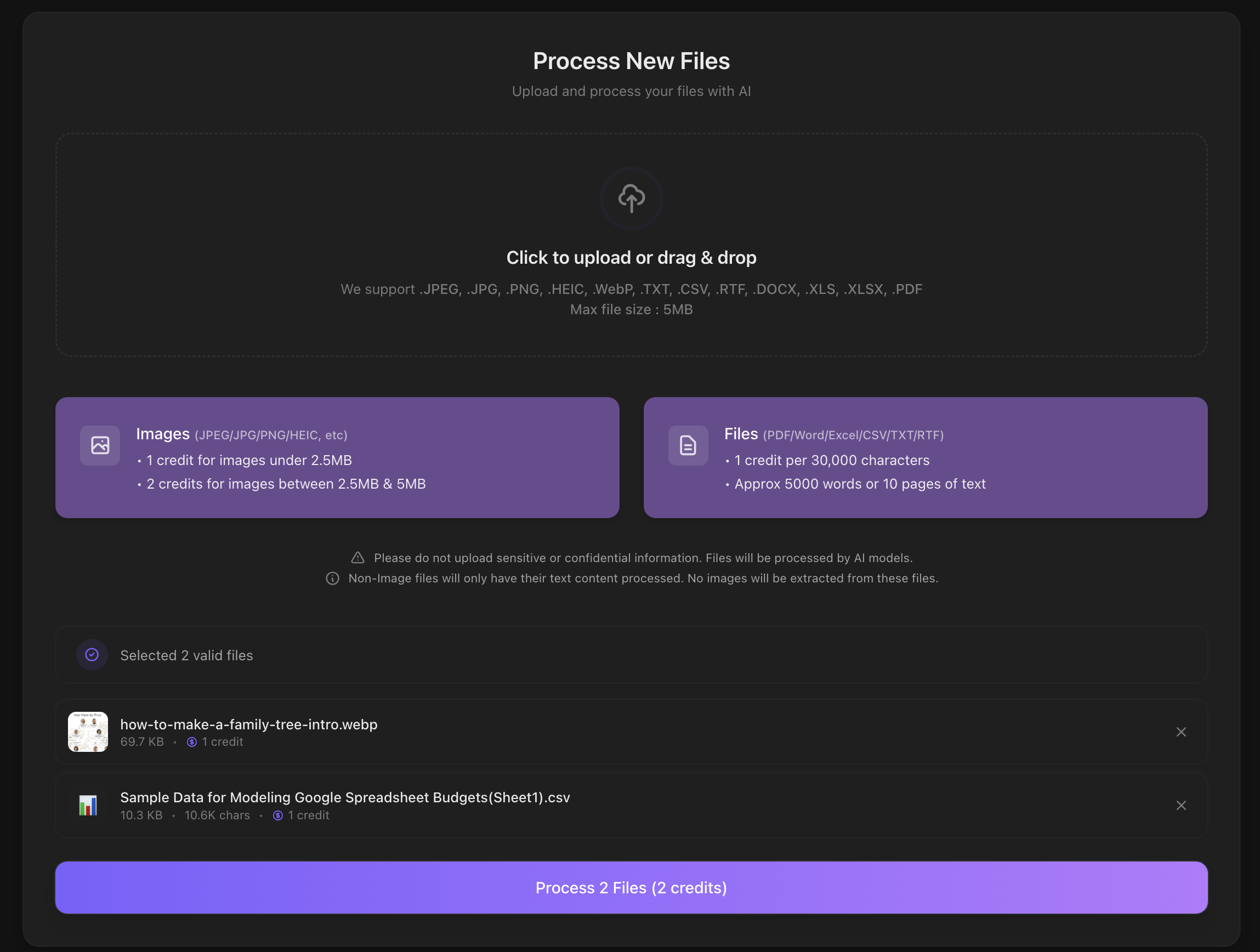Remove the Sample Data spreadsheet file

(1181, 805)
